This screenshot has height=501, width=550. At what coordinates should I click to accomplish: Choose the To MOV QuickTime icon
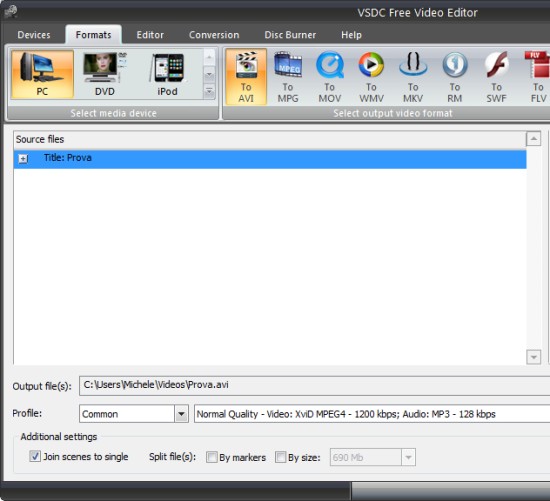pyautogui.click(x=330, y=77)
